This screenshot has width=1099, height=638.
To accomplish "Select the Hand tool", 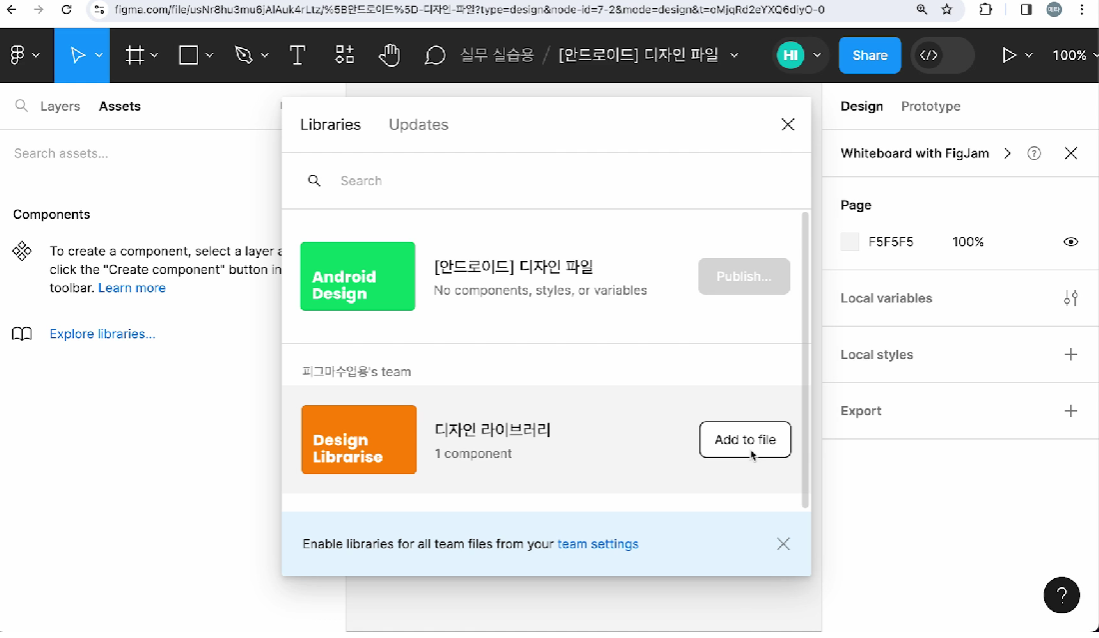I will pos(389,55).
